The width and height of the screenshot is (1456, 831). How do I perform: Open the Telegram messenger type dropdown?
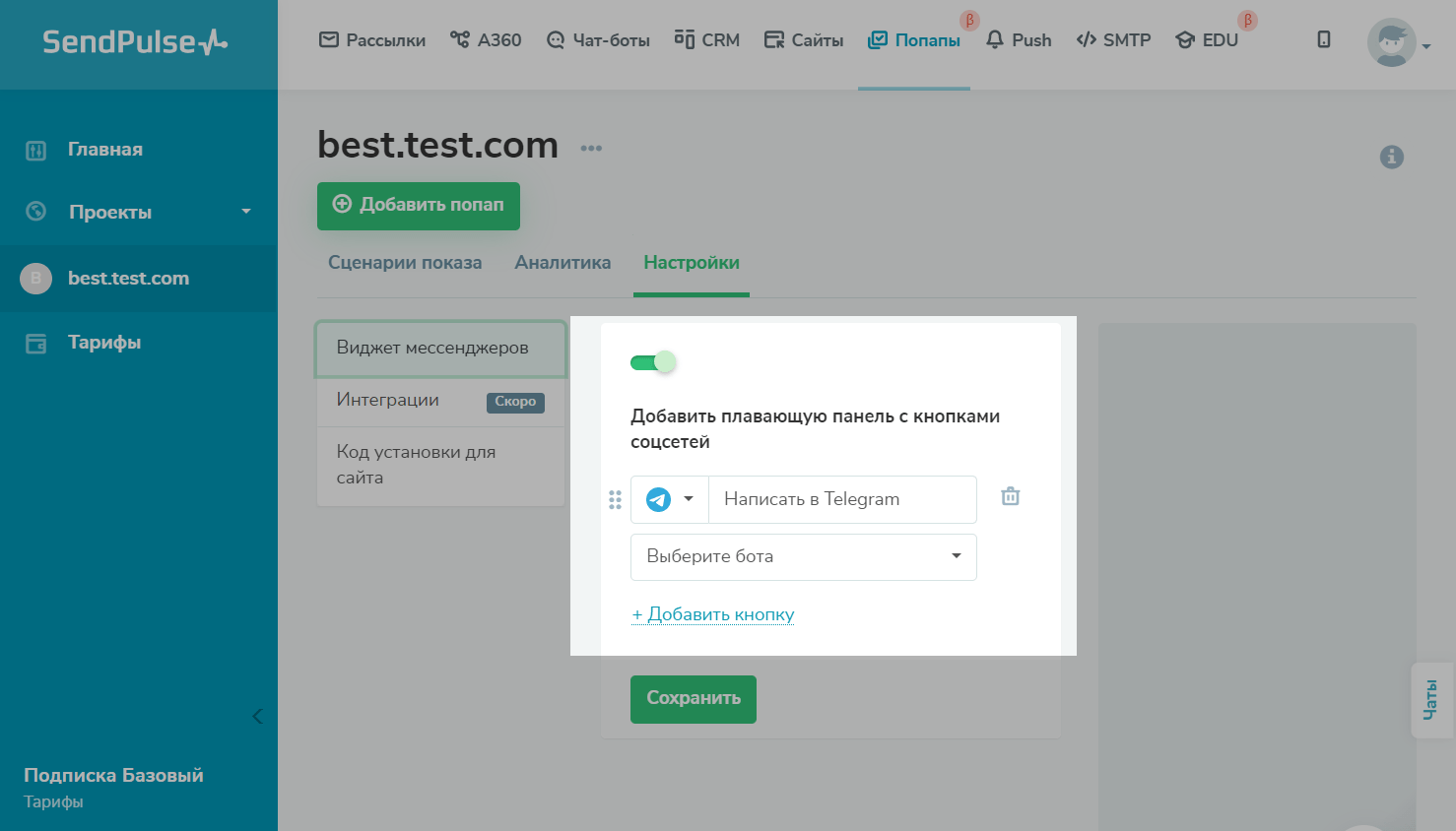[670, 499]
